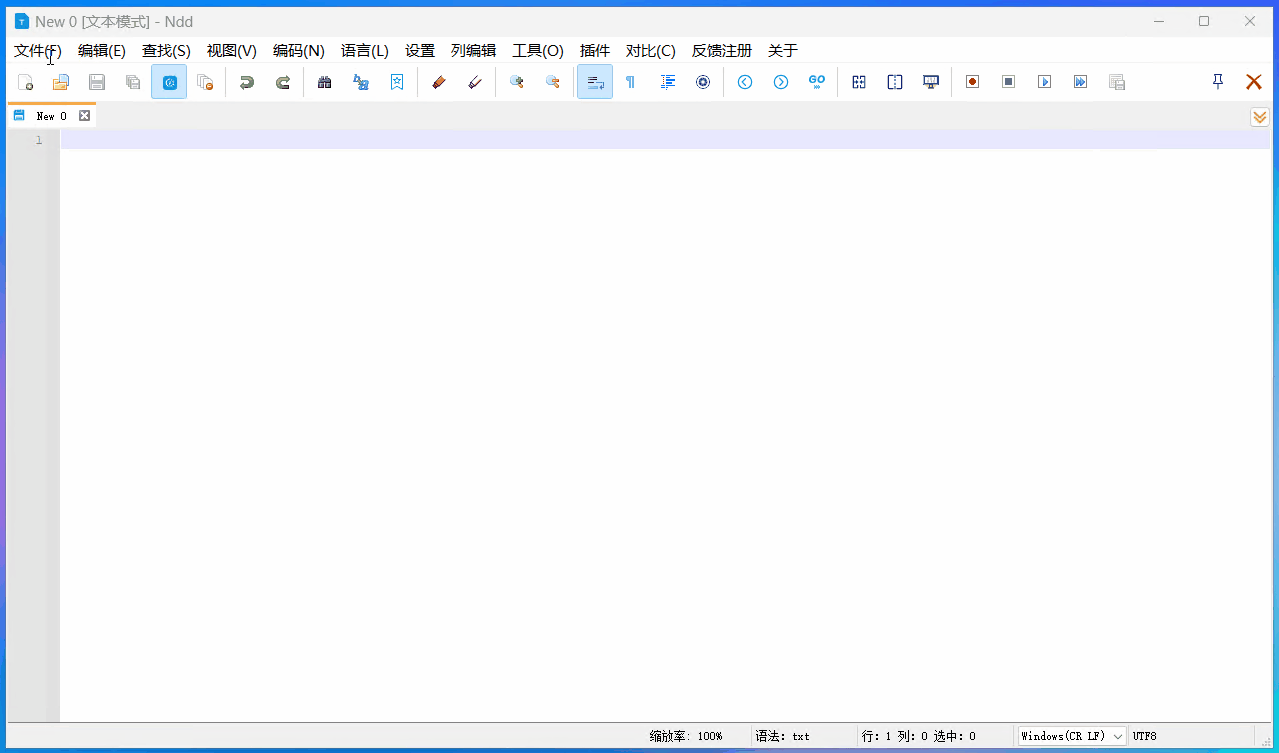Click the file compare icon
Image resolution: width=1279 pixels, height=753 pixels.
coord(859,82)
